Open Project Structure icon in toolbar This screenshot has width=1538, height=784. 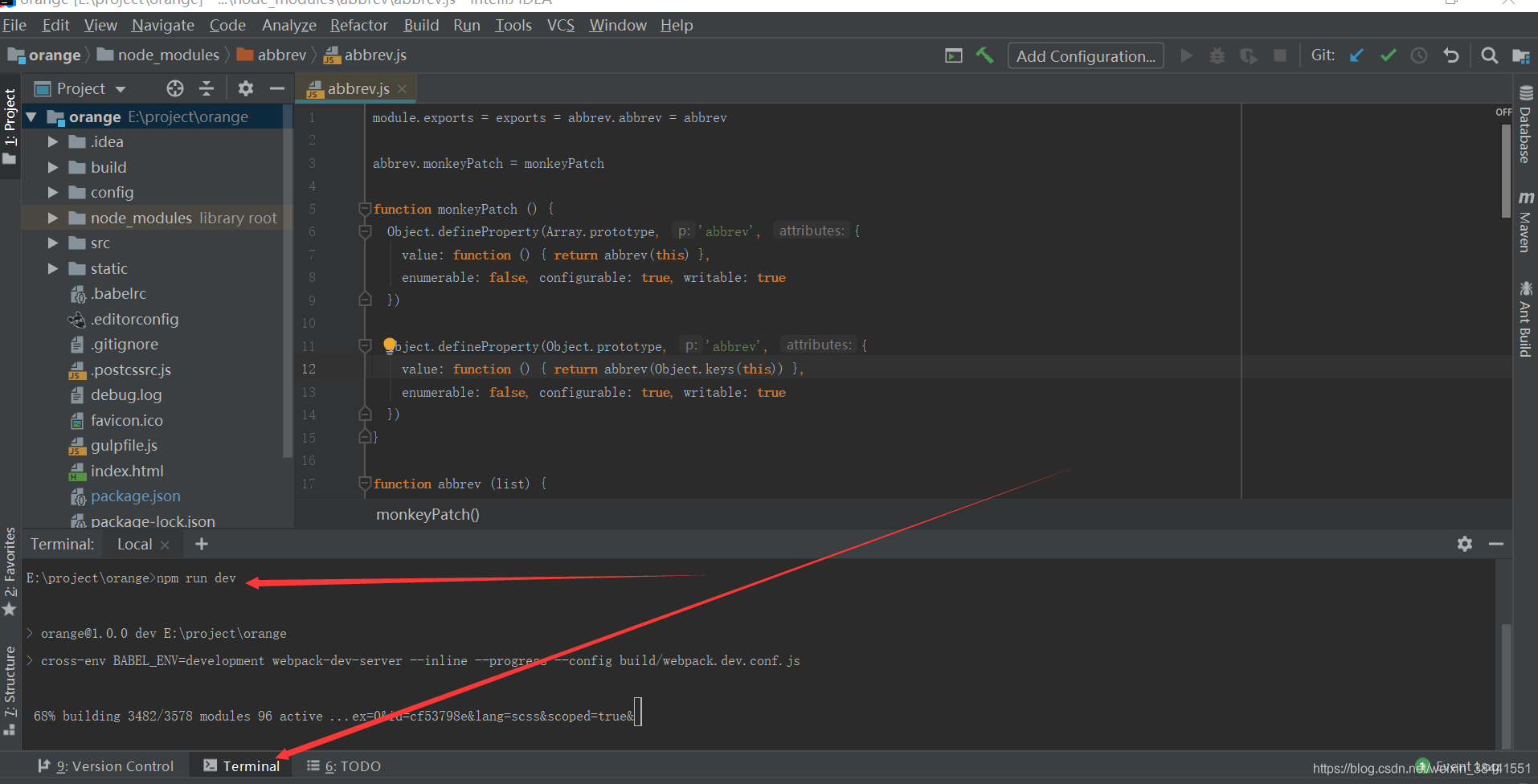click(1520, 55)
